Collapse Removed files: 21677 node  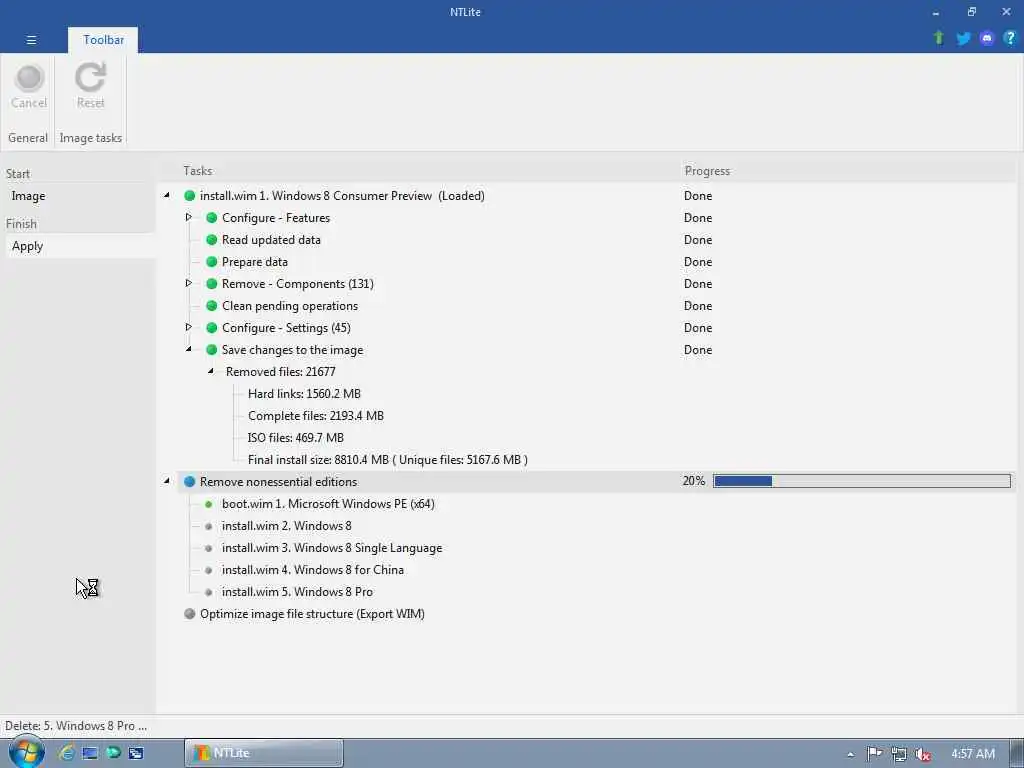(211, 371)
